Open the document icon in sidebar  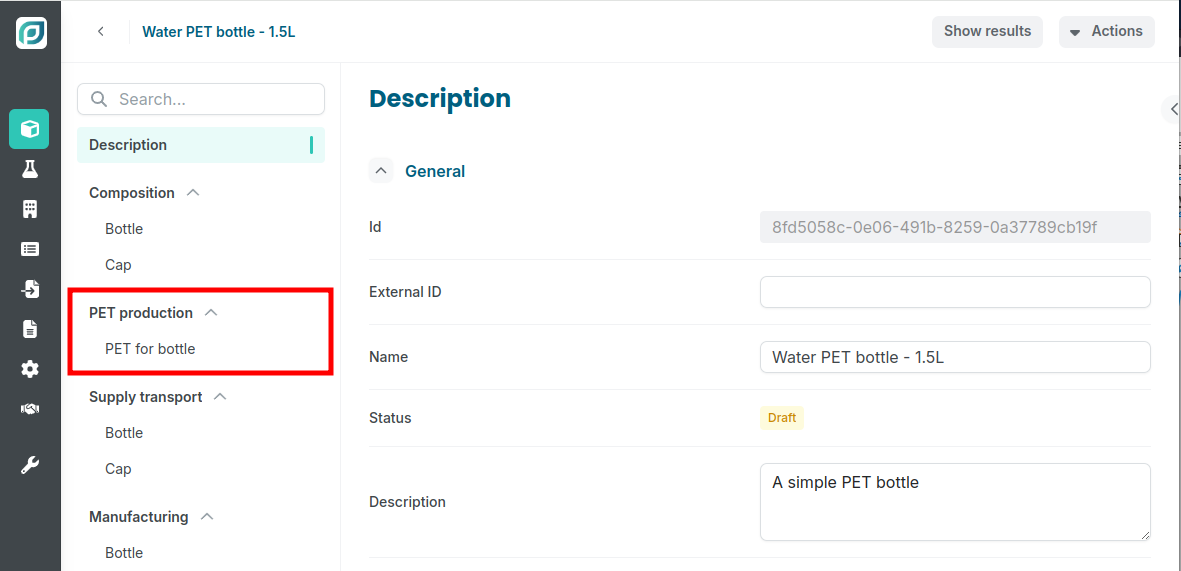(x=29, y=329)
